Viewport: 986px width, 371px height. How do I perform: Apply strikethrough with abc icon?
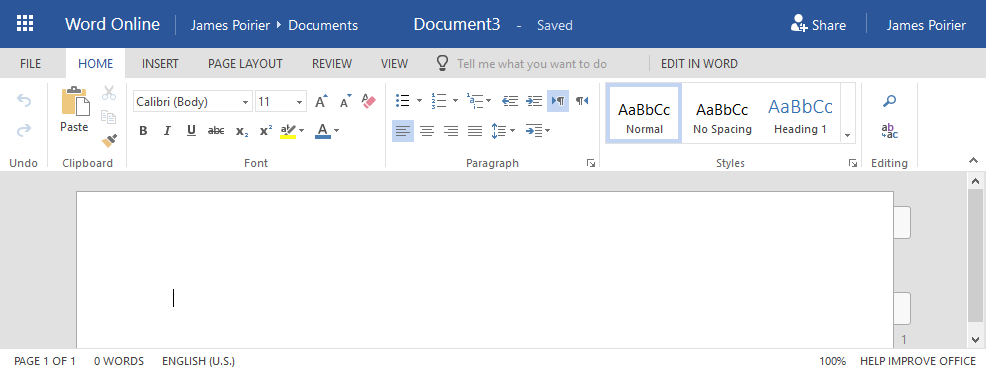point(216,131)
